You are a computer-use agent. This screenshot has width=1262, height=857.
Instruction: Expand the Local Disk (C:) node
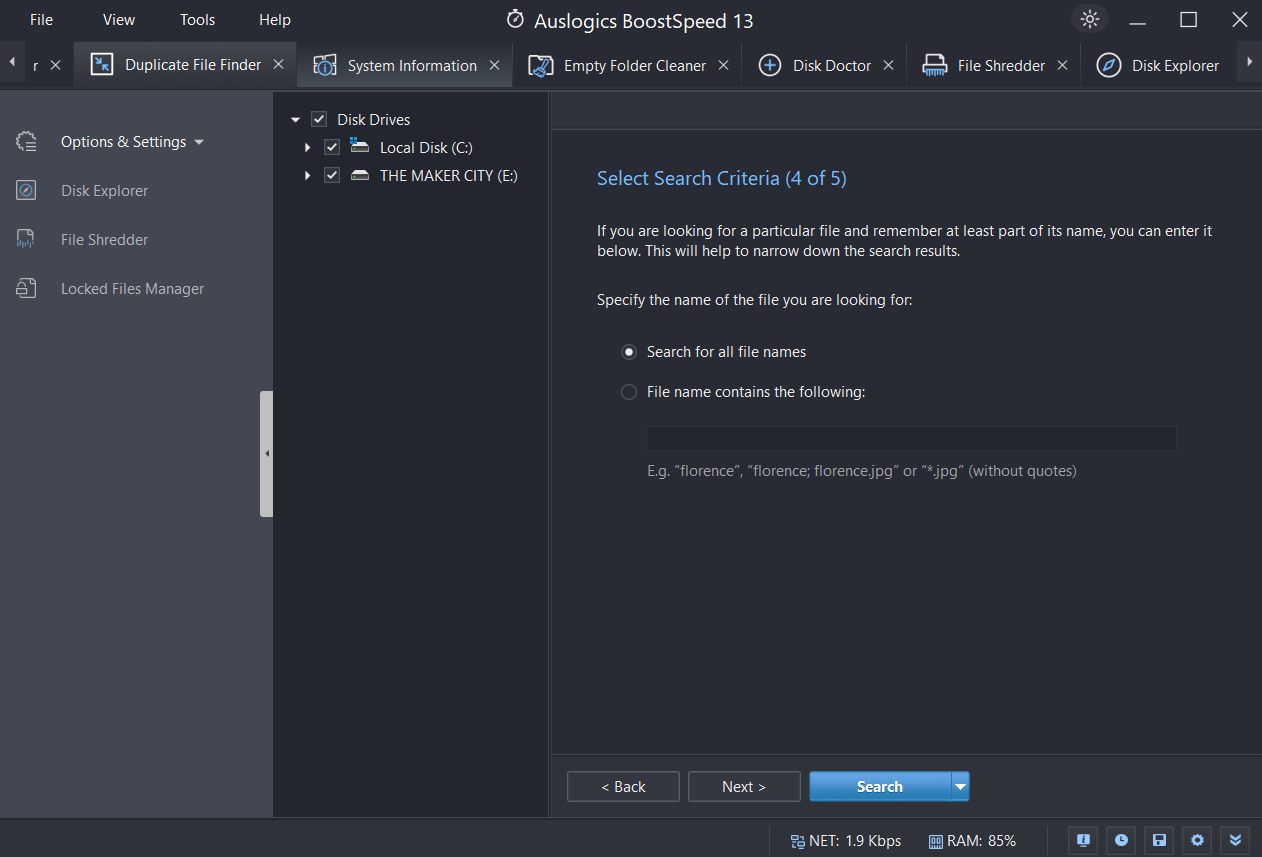(x=308, y=148)
